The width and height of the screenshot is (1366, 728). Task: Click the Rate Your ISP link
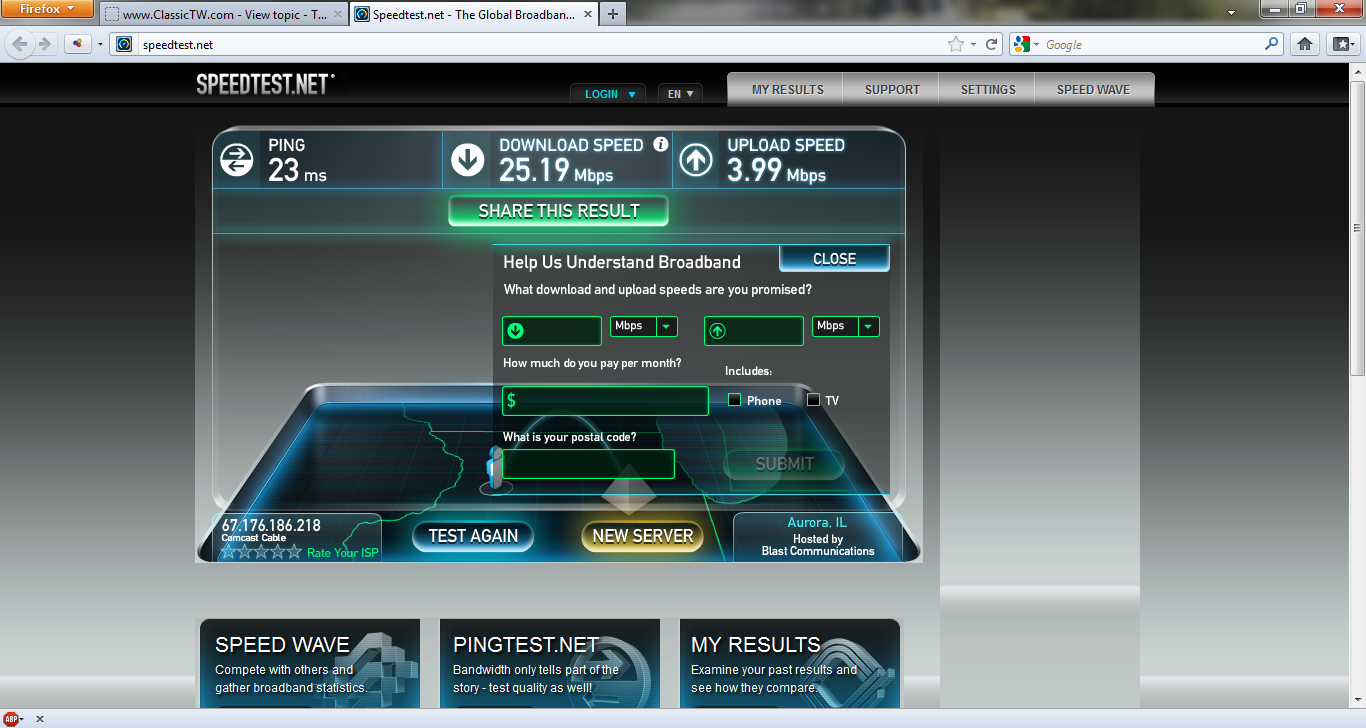(x=343, y=552)
